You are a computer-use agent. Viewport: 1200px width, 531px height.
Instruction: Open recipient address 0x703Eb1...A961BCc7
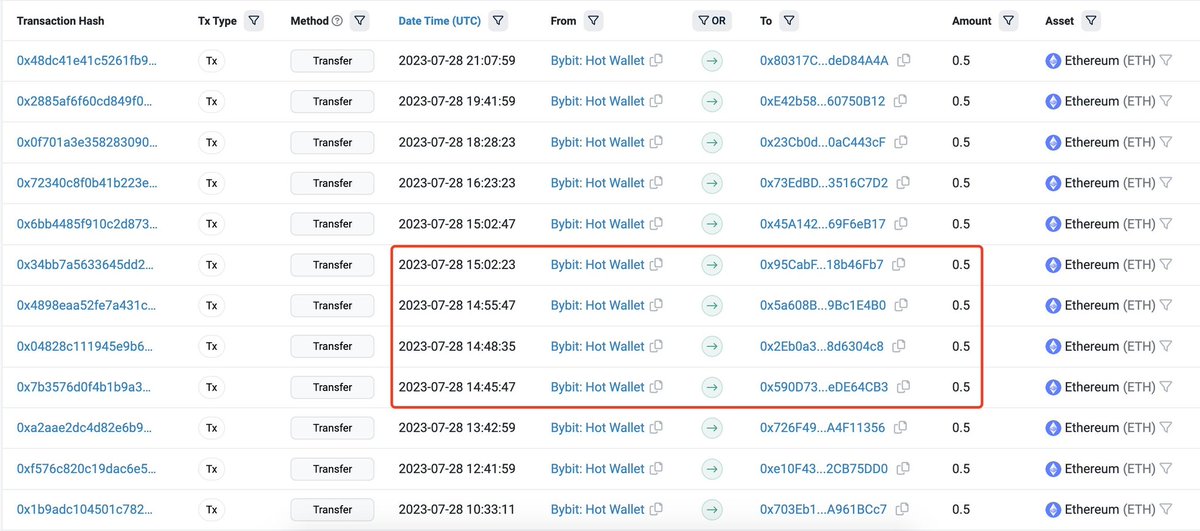[x=823, y=509]
